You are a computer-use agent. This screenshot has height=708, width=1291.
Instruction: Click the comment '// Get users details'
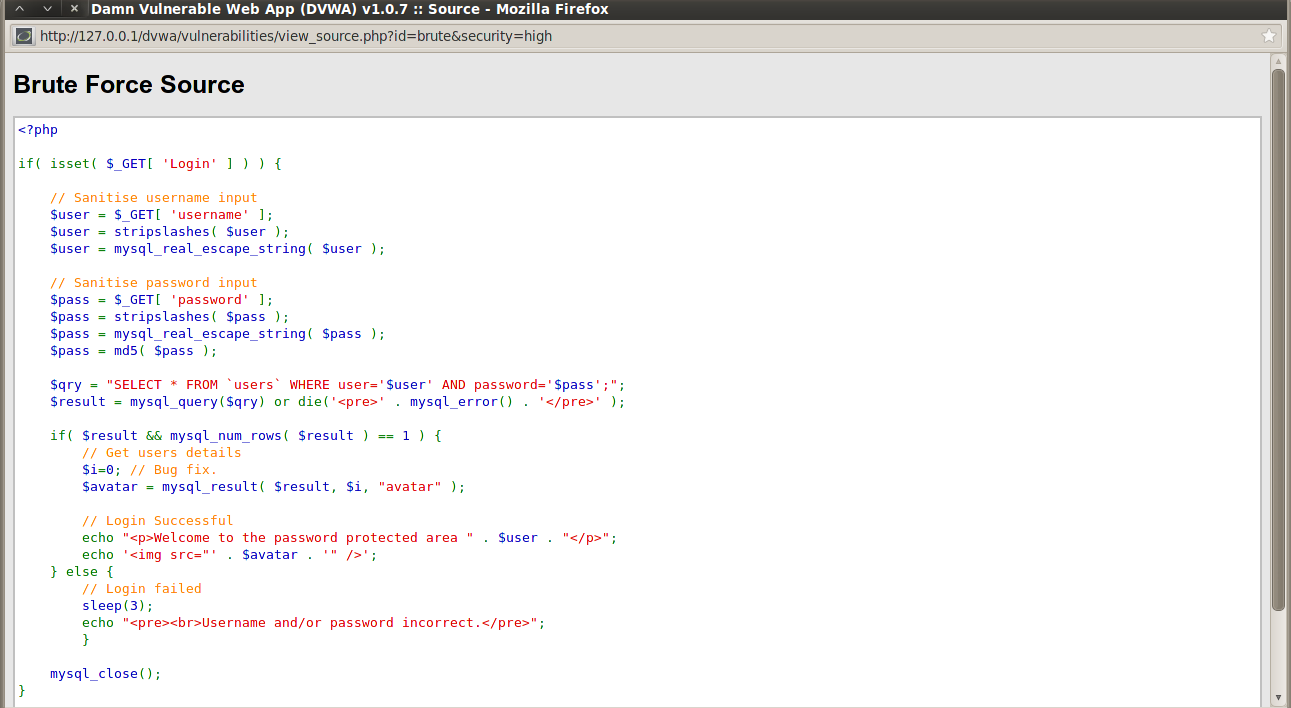(x=162, y=452)
